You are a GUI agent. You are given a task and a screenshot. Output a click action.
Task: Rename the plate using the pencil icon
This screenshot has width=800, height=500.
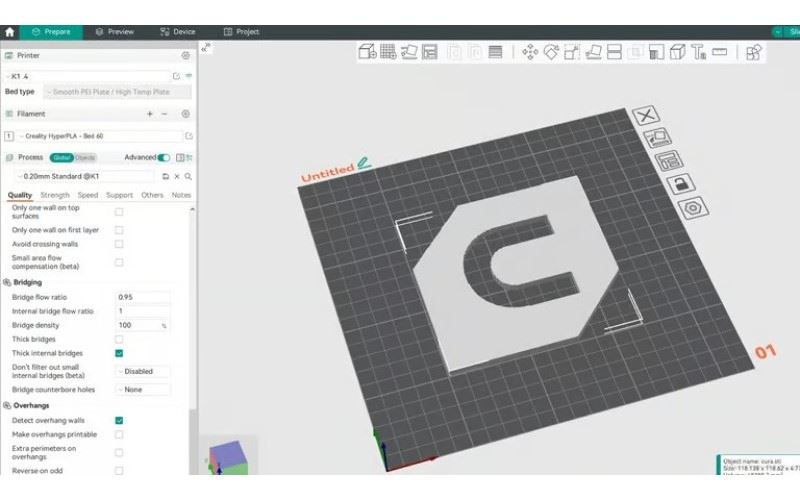364,163
